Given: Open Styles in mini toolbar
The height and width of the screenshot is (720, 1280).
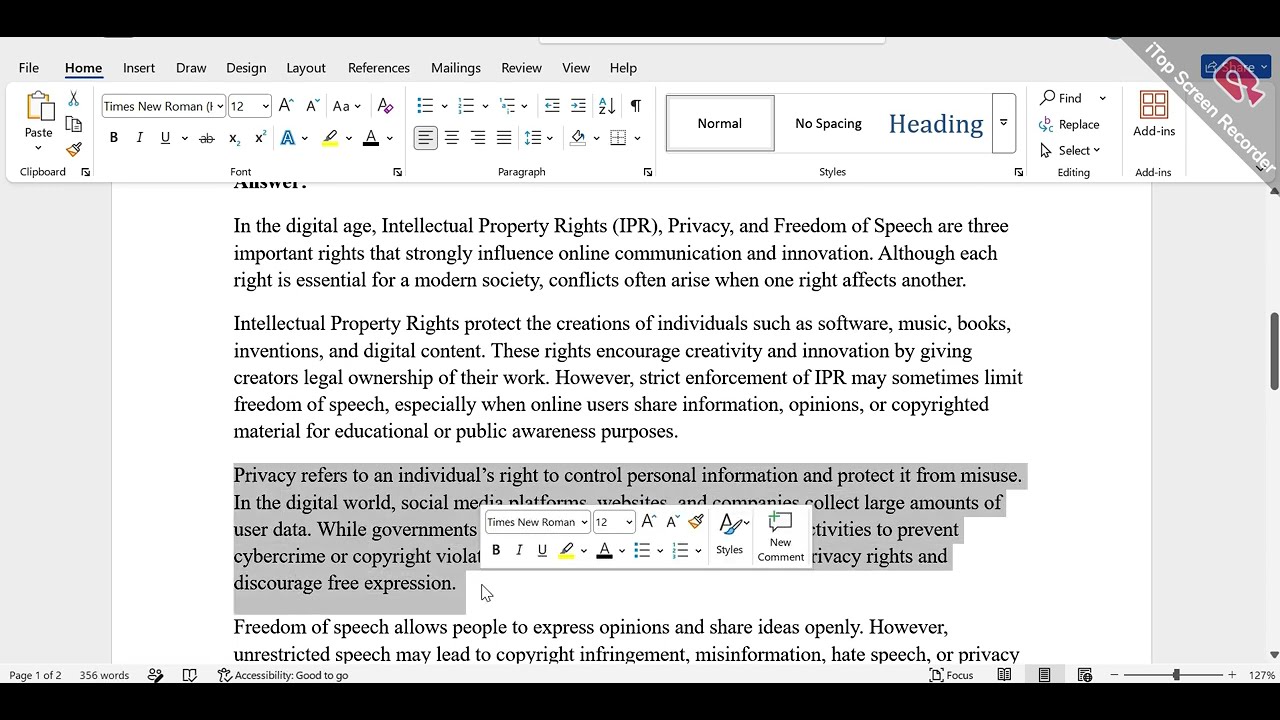Looking at the screenshot, I should click(730, 535).
